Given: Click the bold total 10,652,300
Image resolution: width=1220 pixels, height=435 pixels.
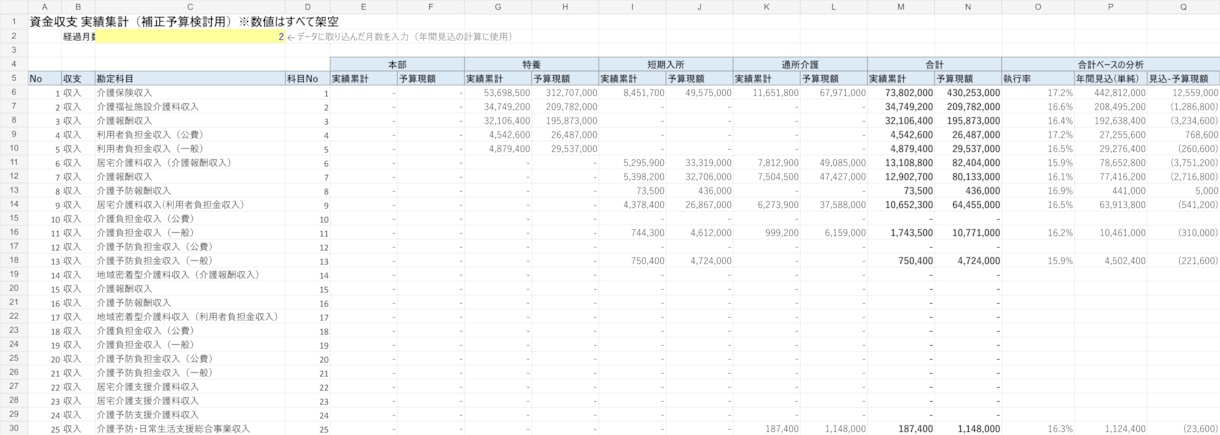Looking at the screenshot, I should pyautogui.click(x=909, y=204).
